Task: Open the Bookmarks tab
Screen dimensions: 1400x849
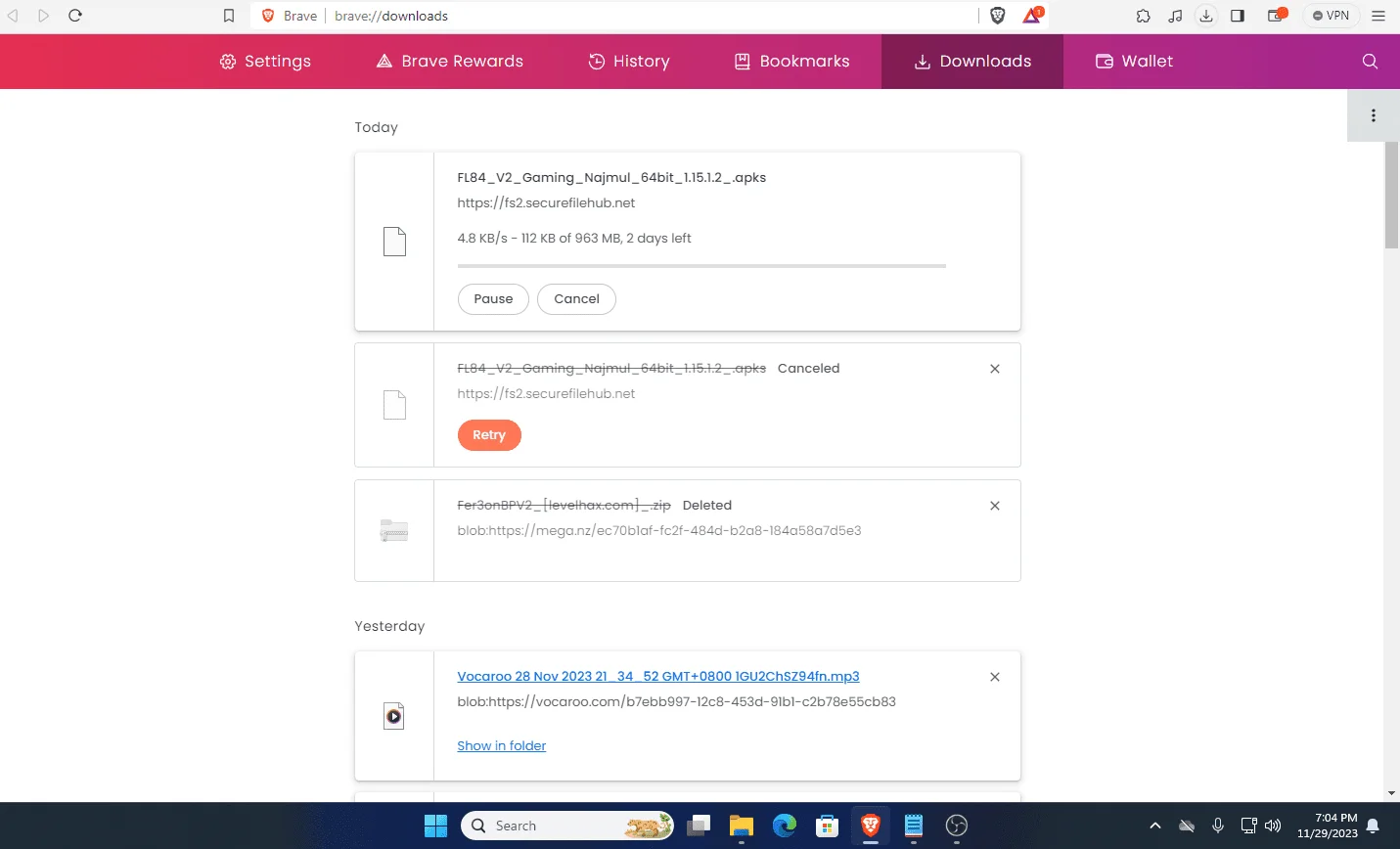Action: [791, 61]
